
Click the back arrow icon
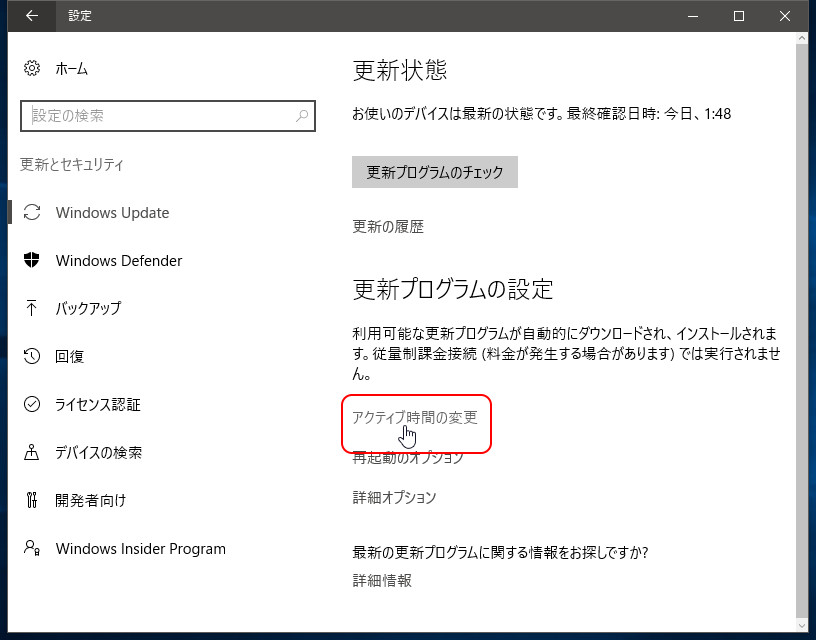tap(30, 16)
